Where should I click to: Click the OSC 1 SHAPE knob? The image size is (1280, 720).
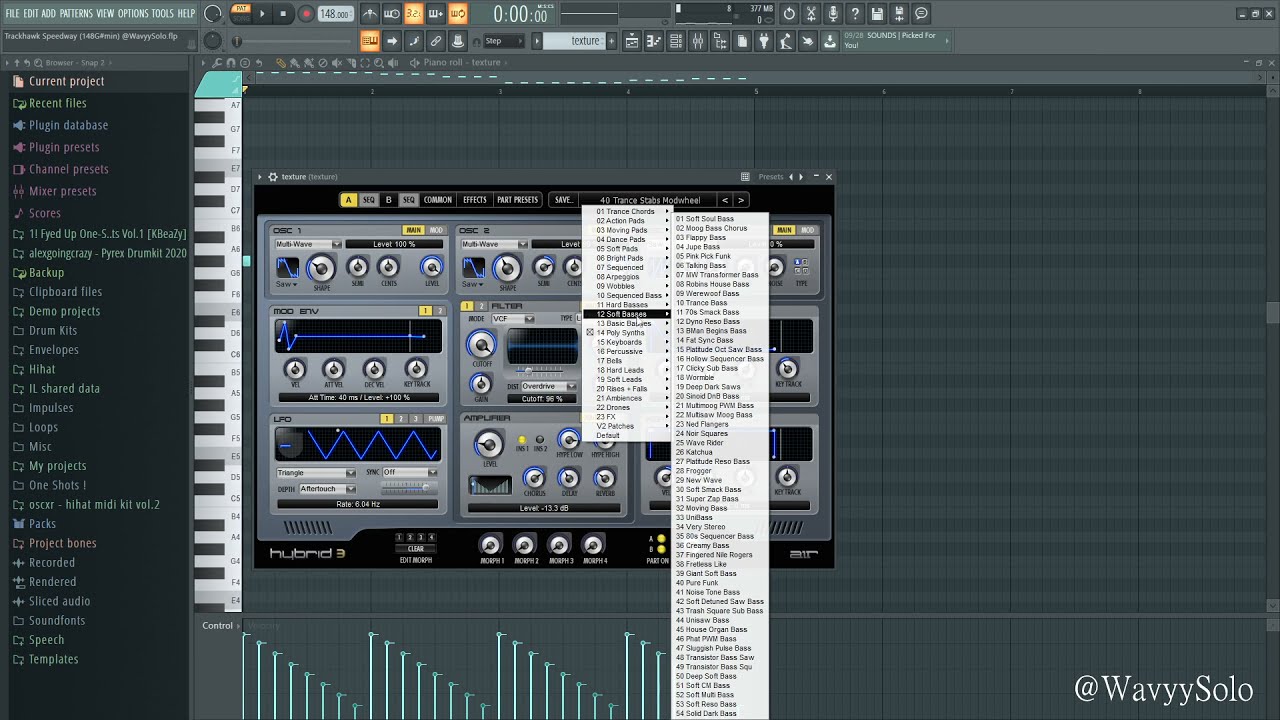point(321,268)
